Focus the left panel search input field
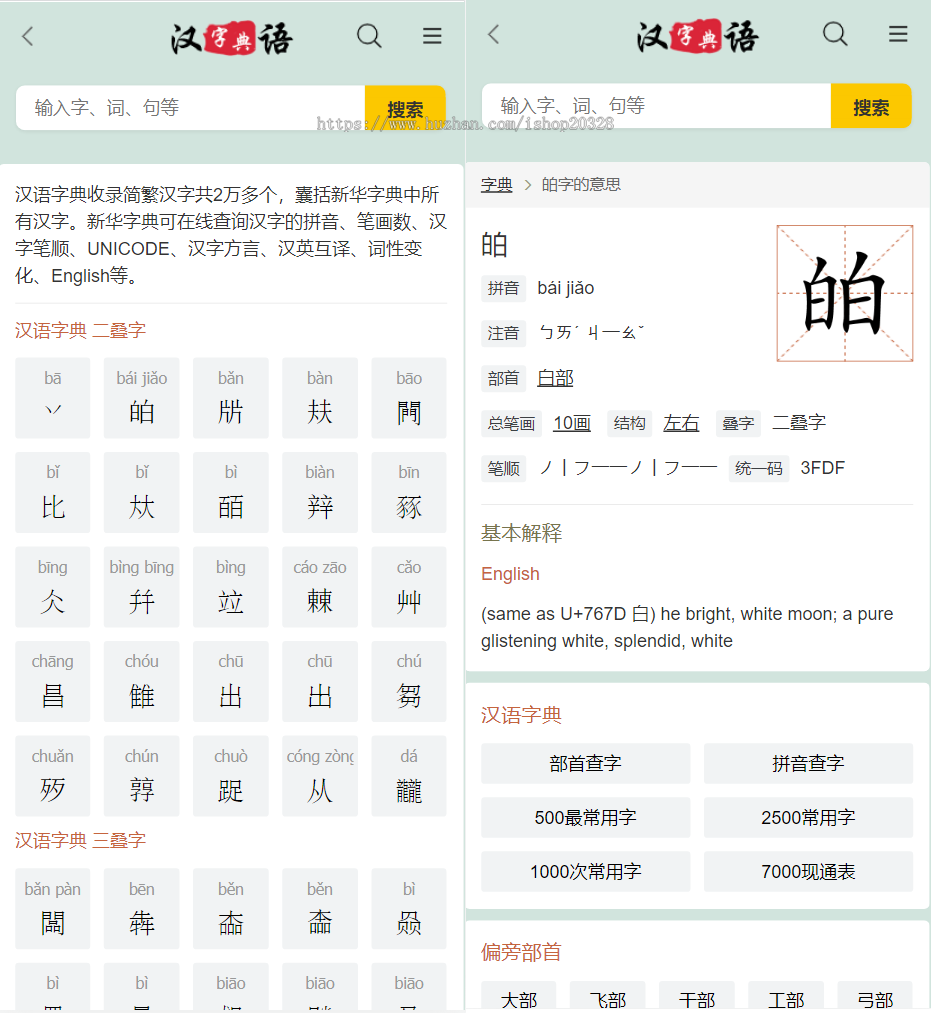 pyautogui.click(x=191, y=108)
